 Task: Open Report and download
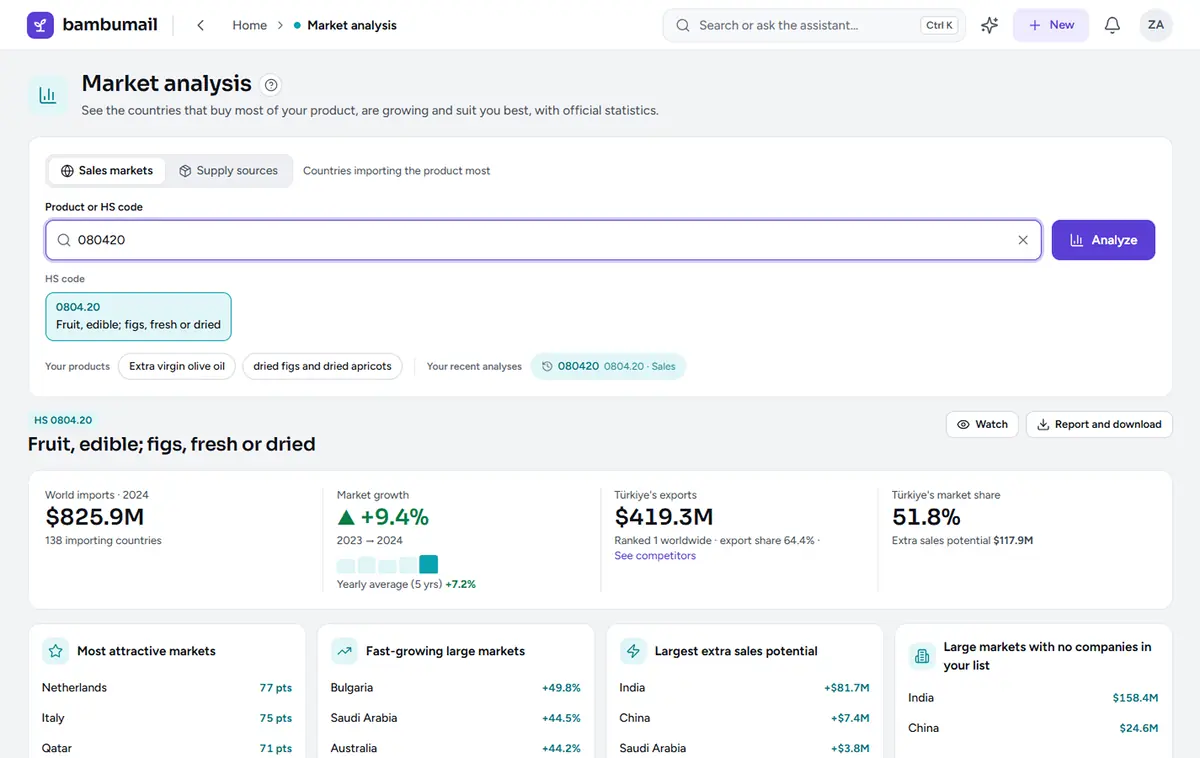click(x=1099, y=424)
